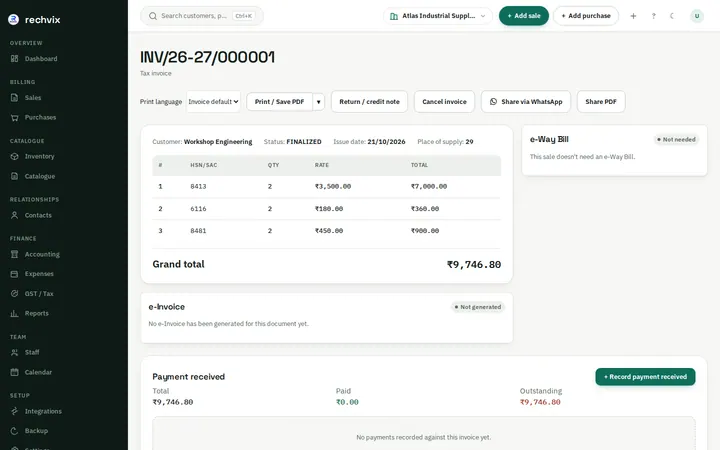Click the plus icon in the top bar
The height and width of the screenshot is (450, 720).
pos(633,16)
